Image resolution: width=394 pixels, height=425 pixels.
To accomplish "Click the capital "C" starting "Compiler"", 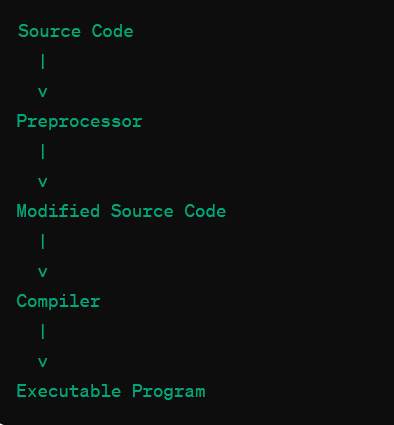I will click(22, 301).
